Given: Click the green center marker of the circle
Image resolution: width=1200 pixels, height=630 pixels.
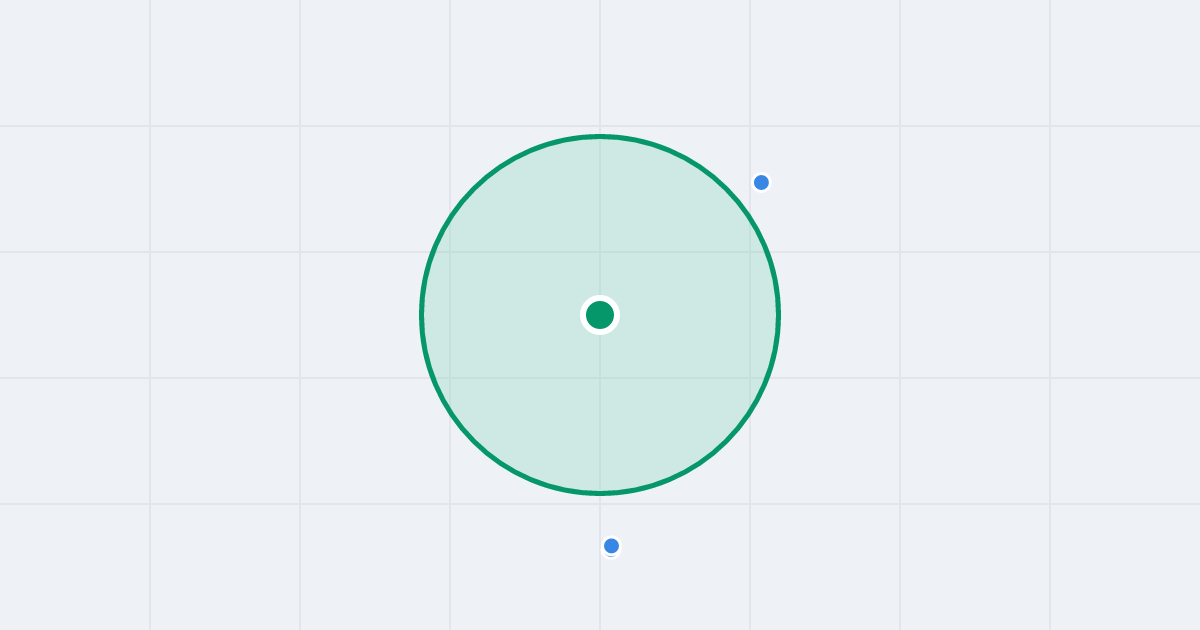Looking at the screenshot, I should (600, 315).
